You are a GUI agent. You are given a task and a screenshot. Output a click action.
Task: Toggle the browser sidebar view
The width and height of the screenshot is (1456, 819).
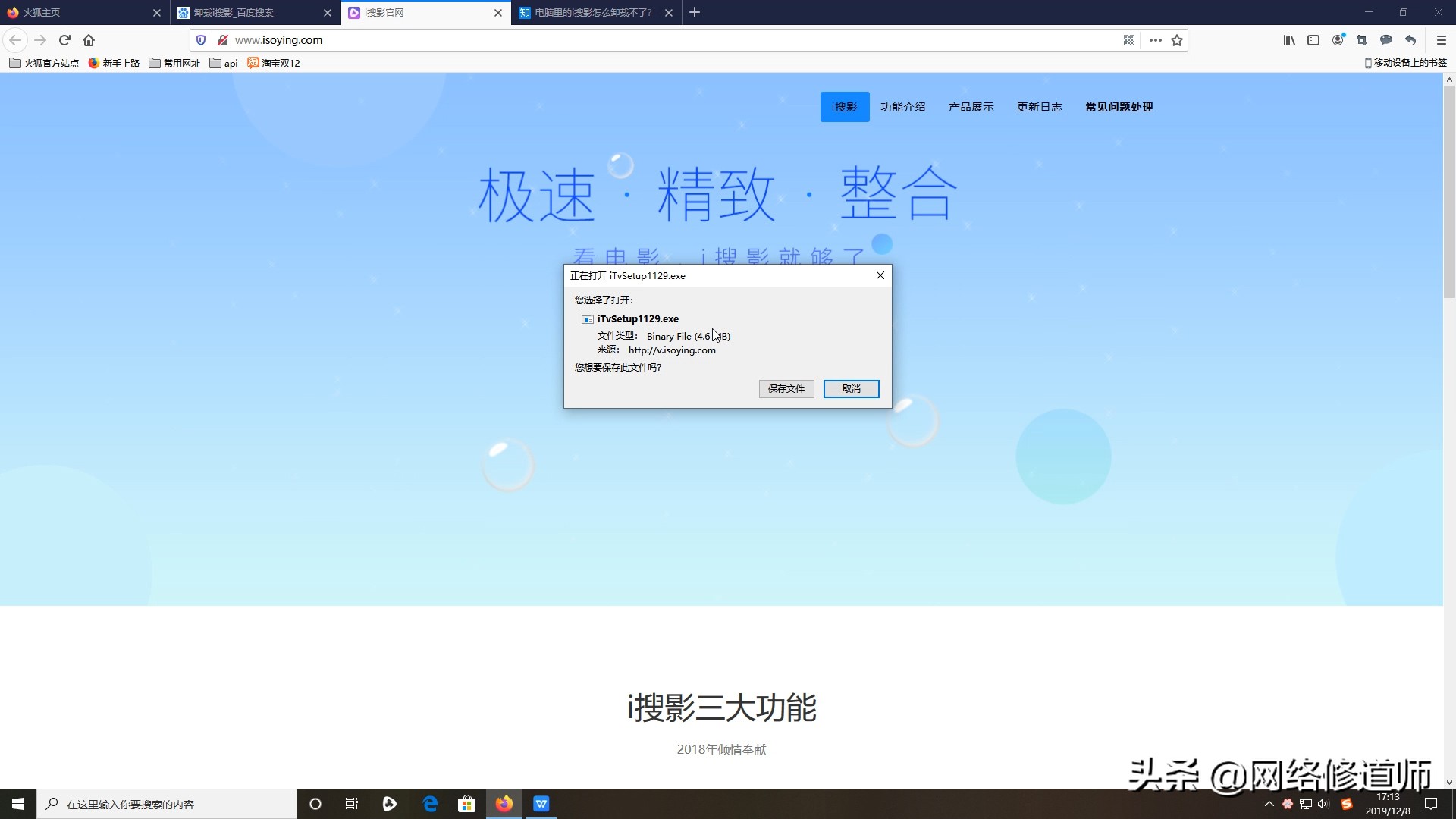pos(1313,40)
